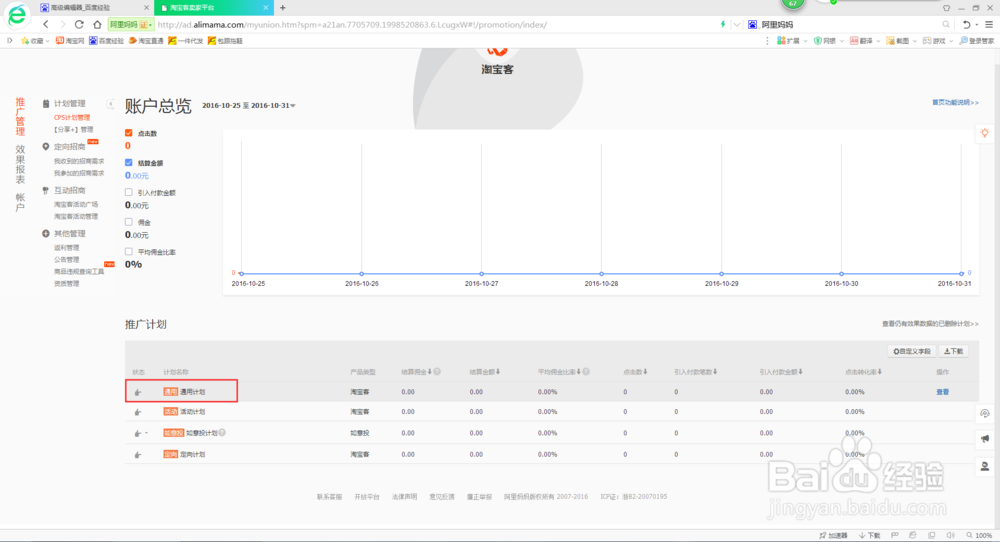Image resolution: width=1000 pixels, height=542 pixels.
Task: Expand the 收藏 favorites dropdown arrow
Action: [47, 41]
